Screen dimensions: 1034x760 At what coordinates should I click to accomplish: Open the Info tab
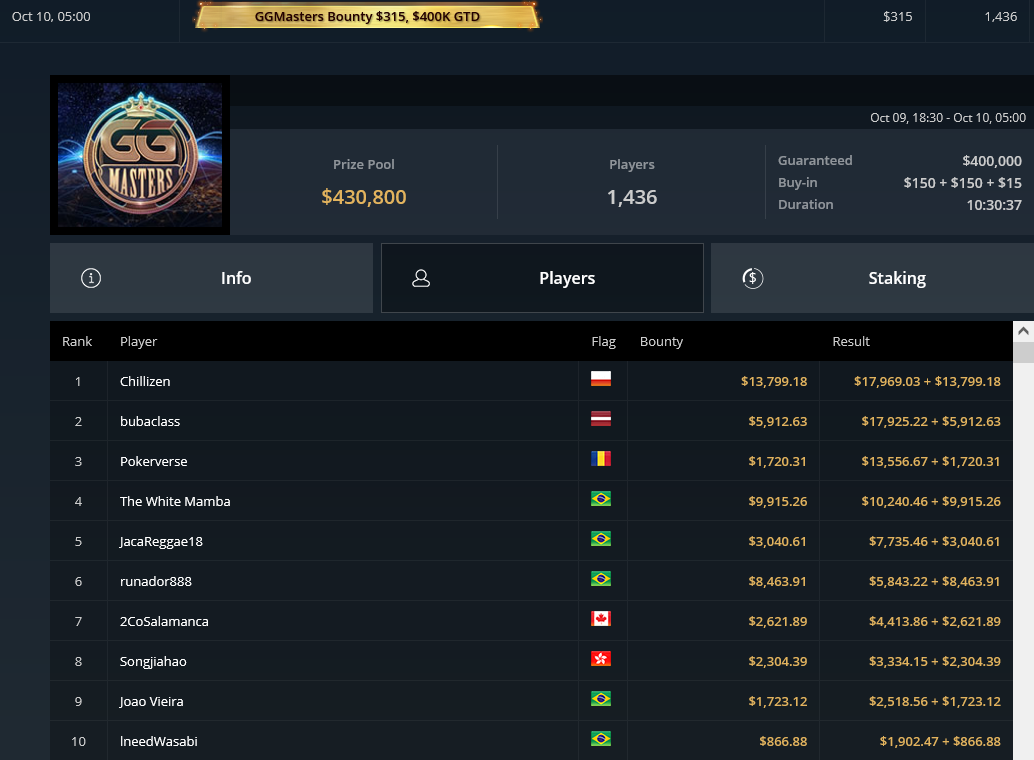point(211,278)
